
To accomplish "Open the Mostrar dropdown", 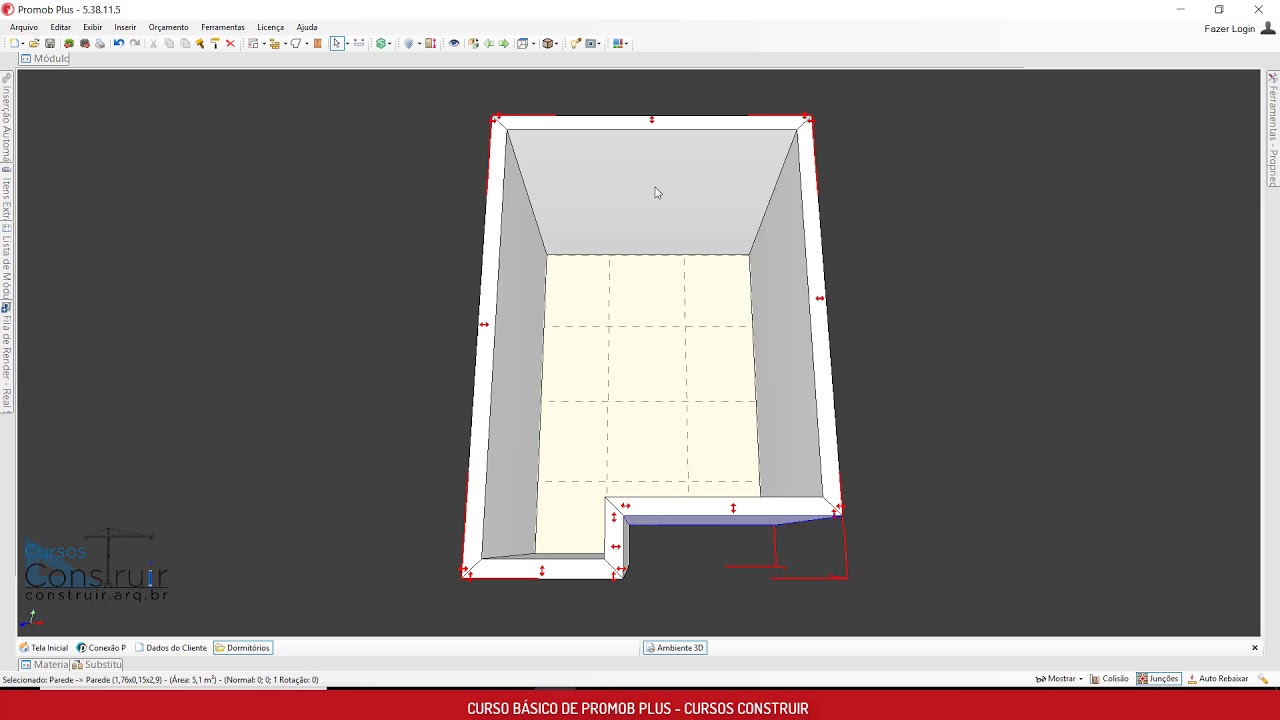I will tap(1059, 679).
